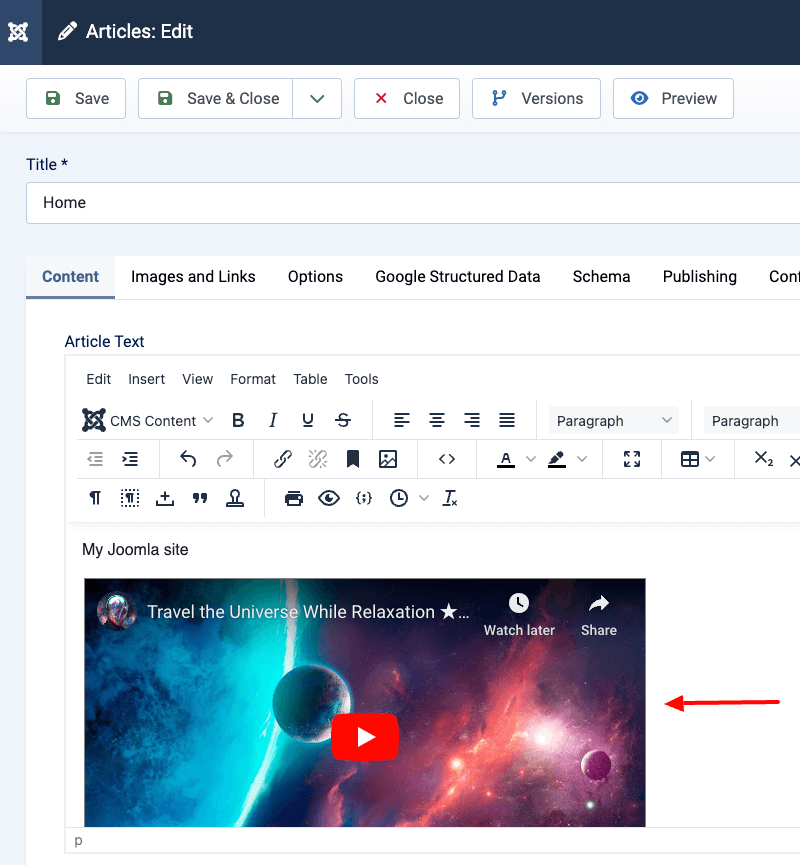Viewport: 800px width, 865px height.
Task: Click the Title input field
Action: click(x=413, y=203)
